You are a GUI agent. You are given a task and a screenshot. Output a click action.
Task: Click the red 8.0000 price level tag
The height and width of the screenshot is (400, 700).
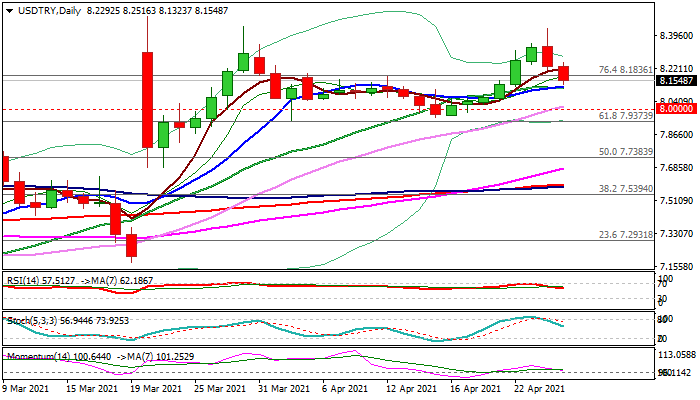pos(674,108)
